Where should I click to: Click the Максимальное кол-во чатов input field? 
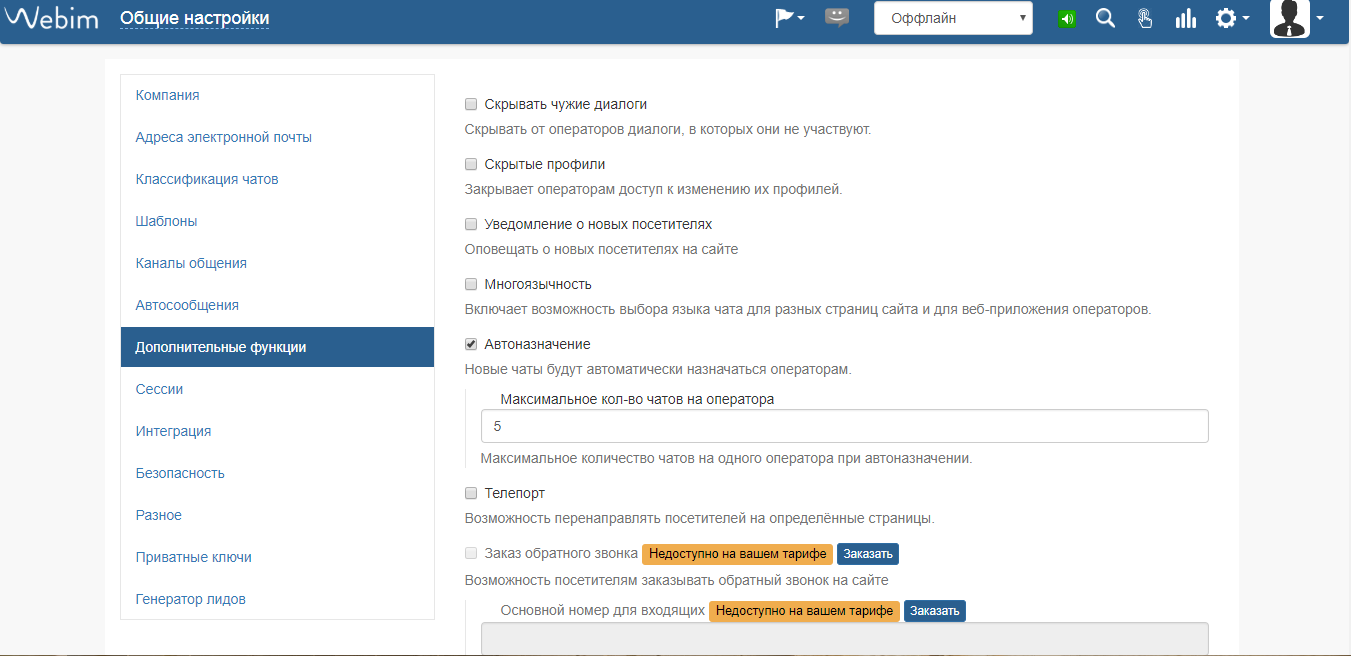[845, 426]
